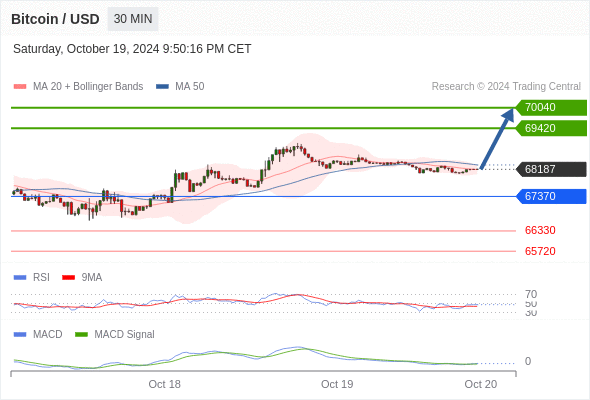Click the red 9MA legend swatch
590x400 pixels.
coord(68,278)
